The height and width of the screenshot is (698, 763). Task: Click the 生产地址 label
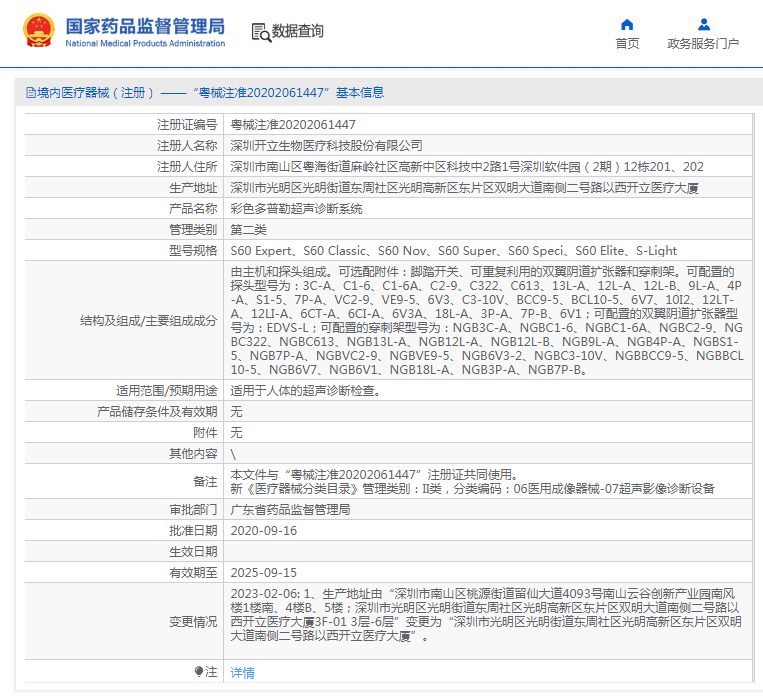point(193,188)
